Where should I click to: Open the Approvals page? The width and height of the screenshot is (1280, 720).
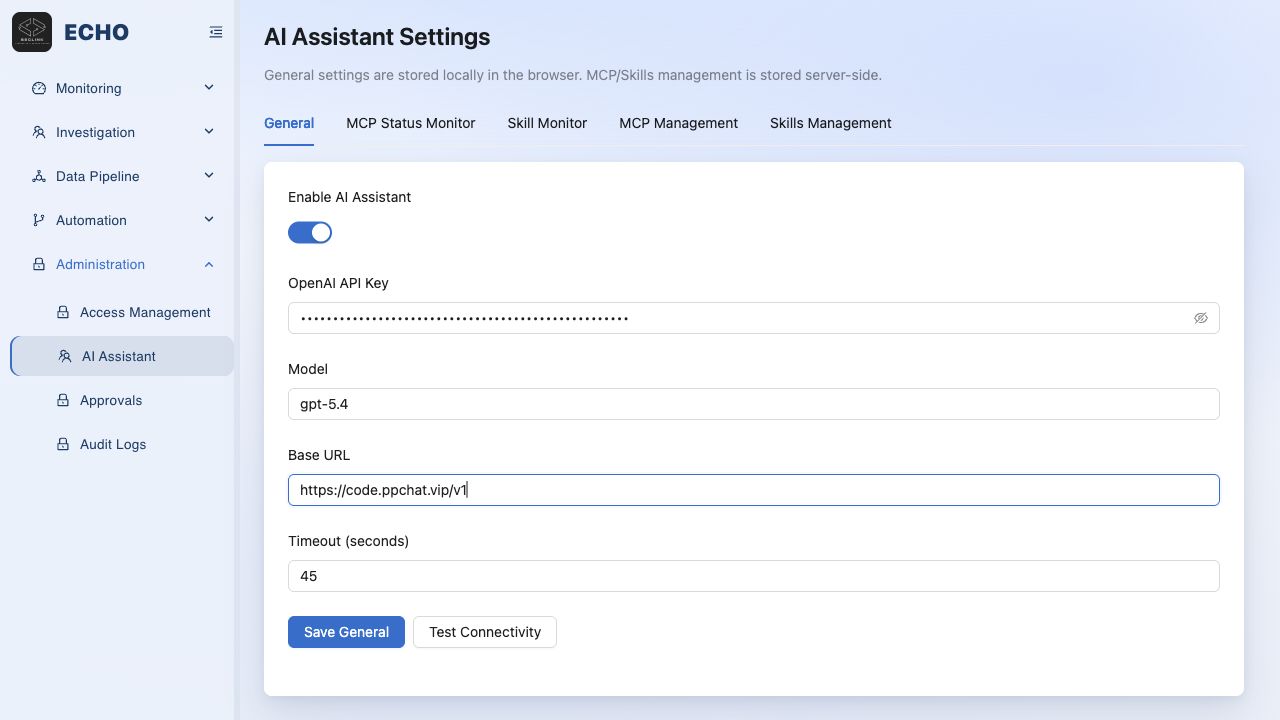point(122,400)
